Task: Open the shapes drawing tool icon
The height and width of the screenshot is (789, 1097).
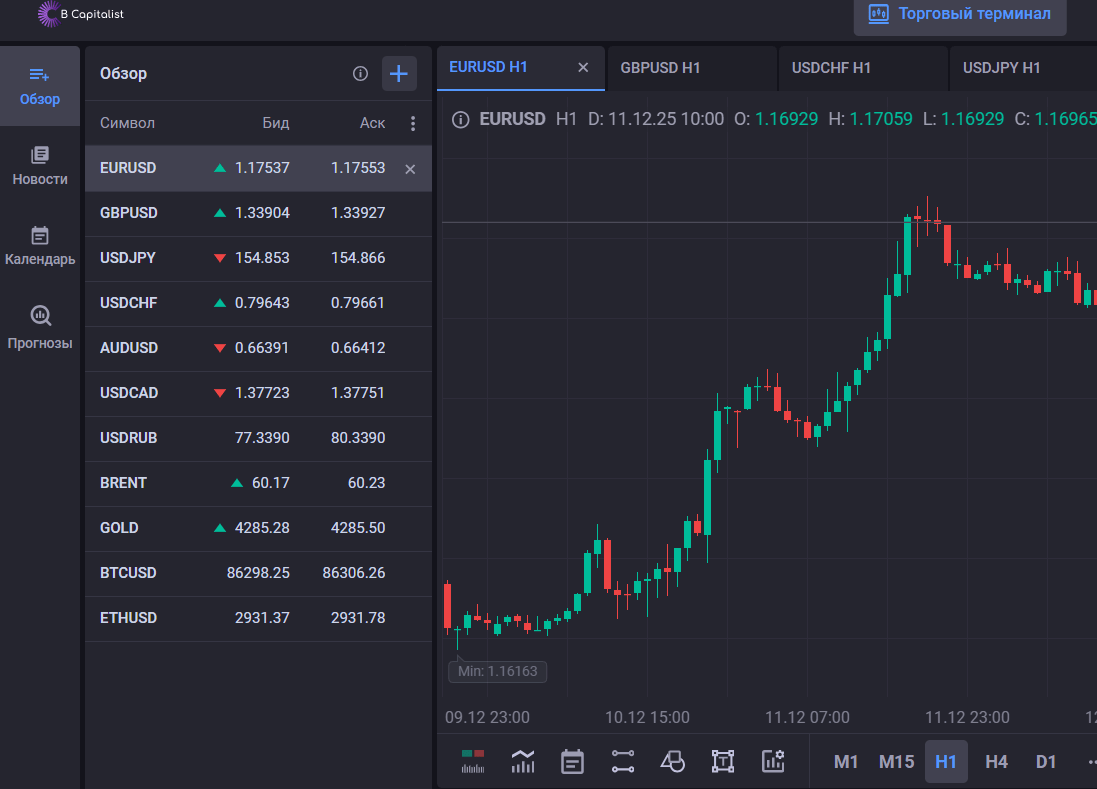Action: tap(673, 761)
